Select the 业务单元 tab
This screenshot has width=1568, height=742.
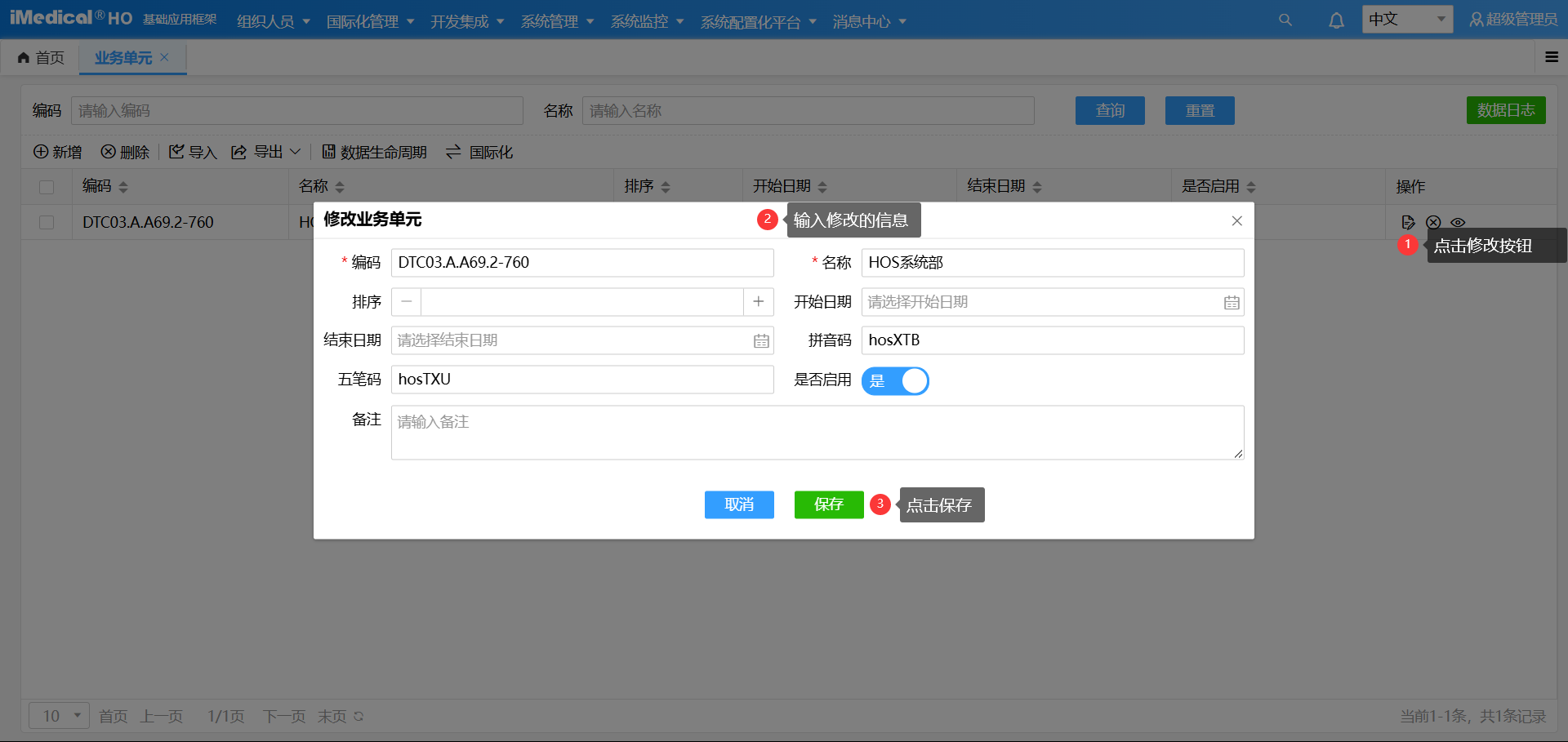123,57
